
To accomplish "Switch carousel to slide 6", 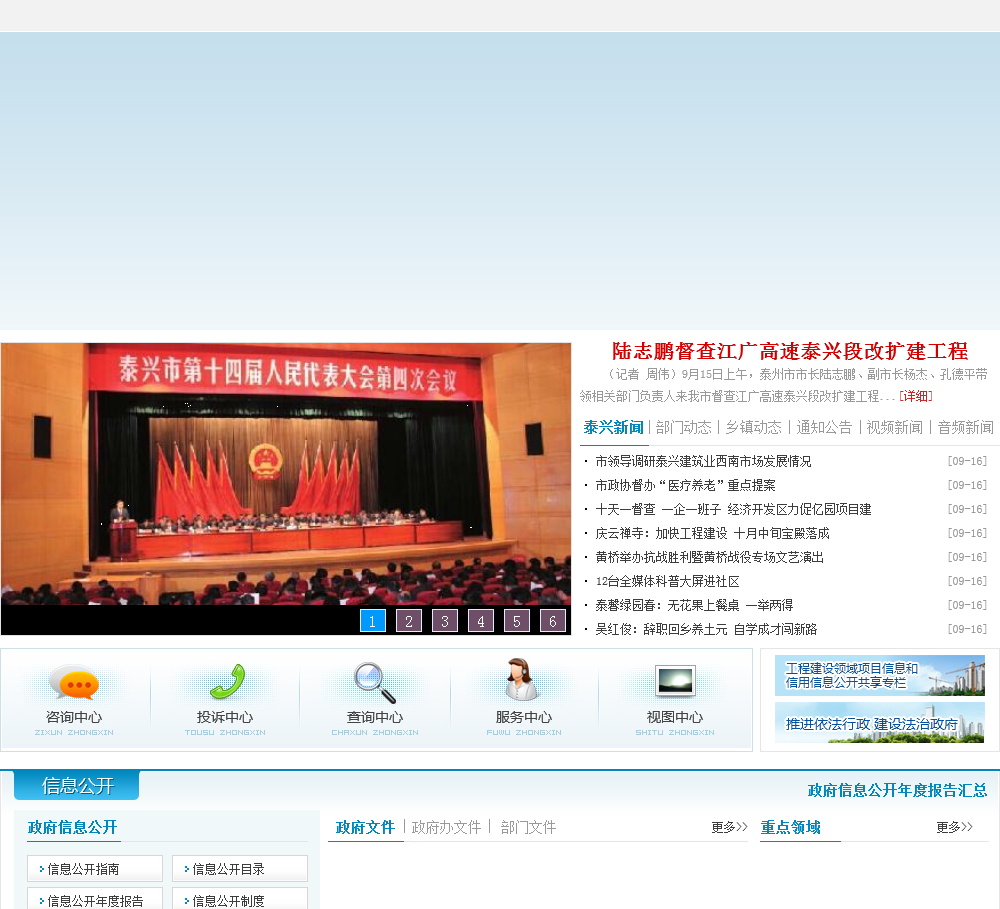I will [x=553, y=621].
